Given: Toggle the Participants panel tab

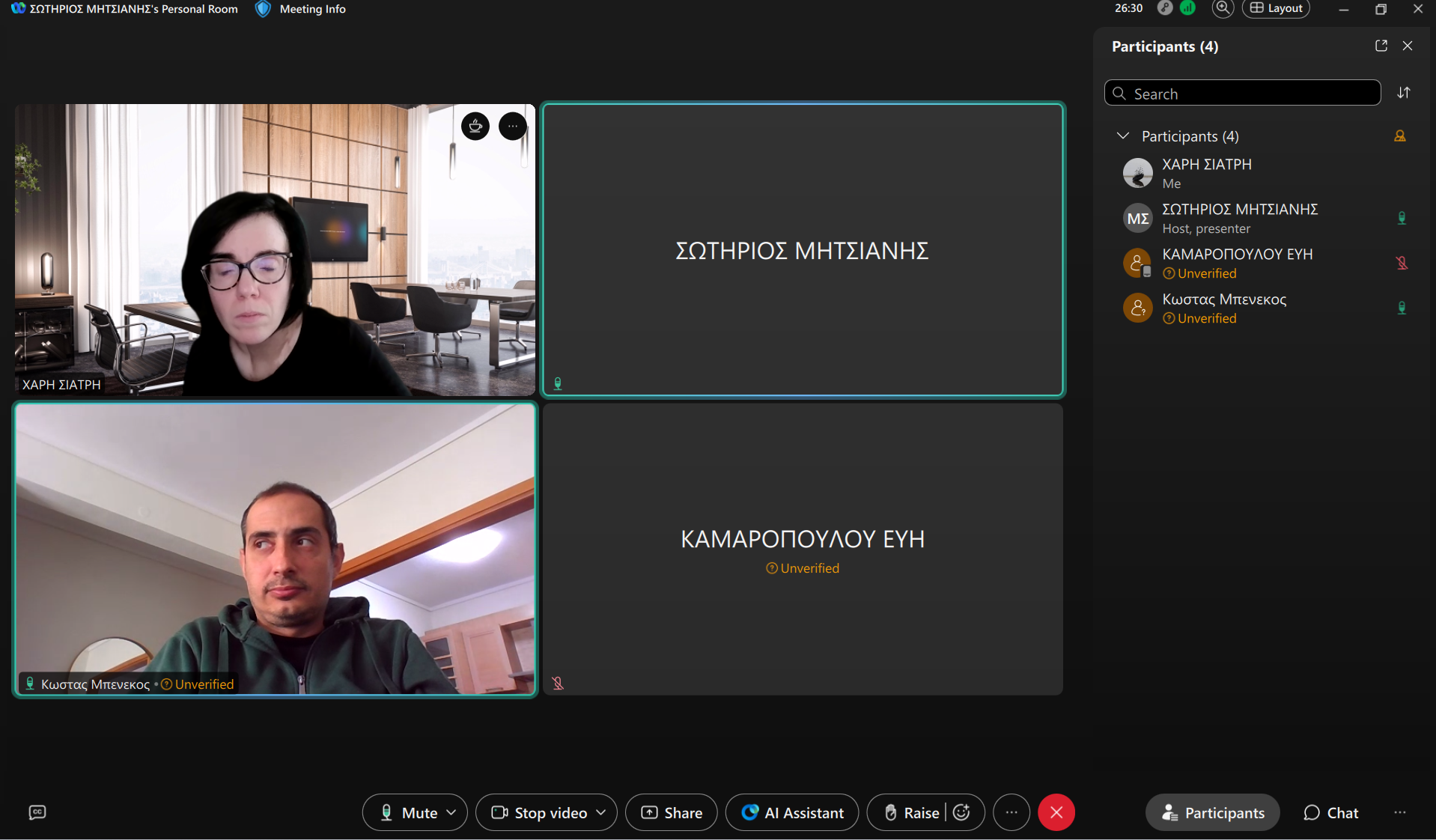Looking at the screenshot, I should [x=1212, y=812].
